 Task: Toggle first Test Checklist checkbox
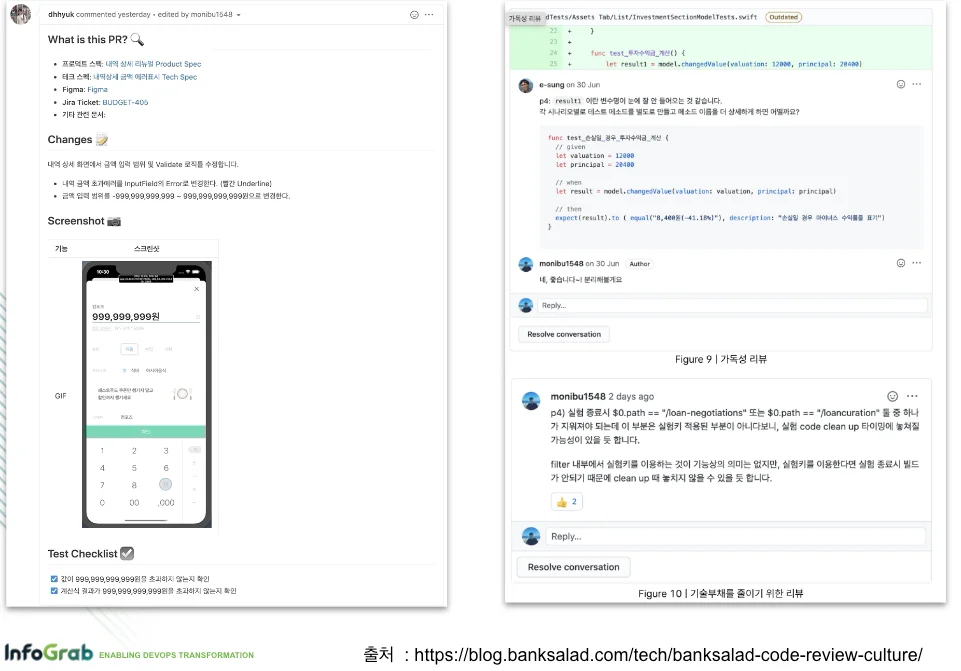54,578
